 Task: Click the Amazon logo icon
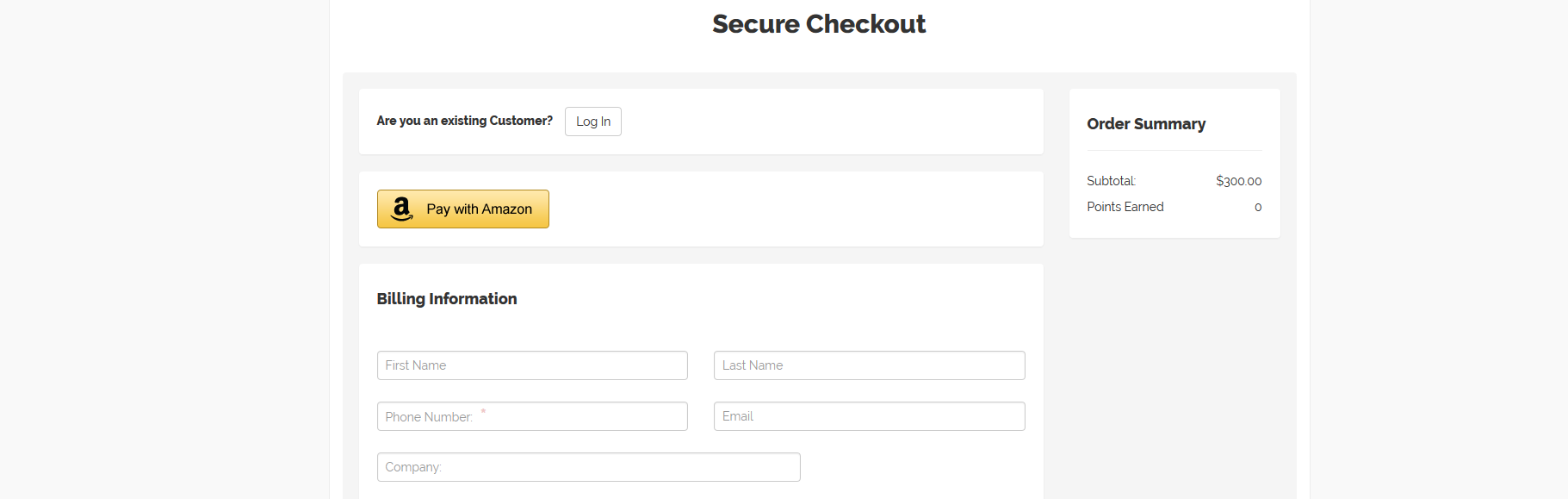pos(402,209)
